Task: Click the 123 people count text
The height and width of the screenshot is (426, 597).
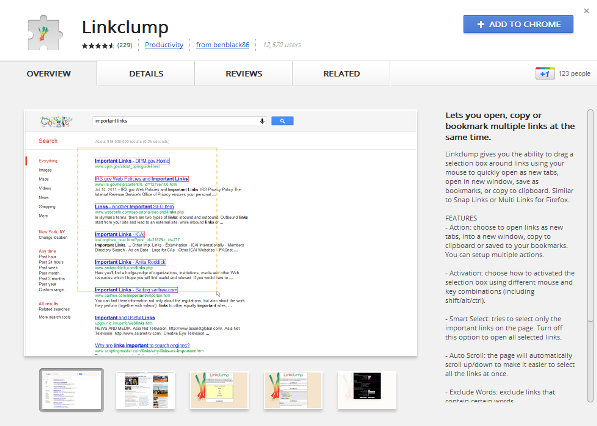Action: pos(574,73)
